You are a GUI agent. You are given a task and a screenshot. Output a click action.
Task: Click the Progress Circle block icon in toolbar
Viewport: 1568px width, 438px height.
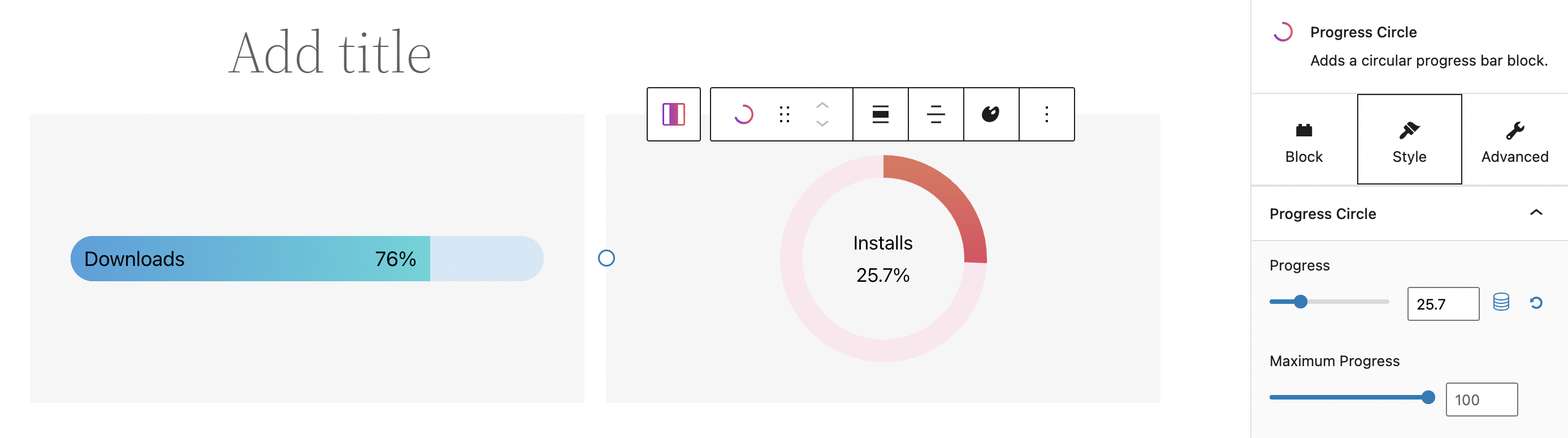pyautogui.click(x=745, y=114)
